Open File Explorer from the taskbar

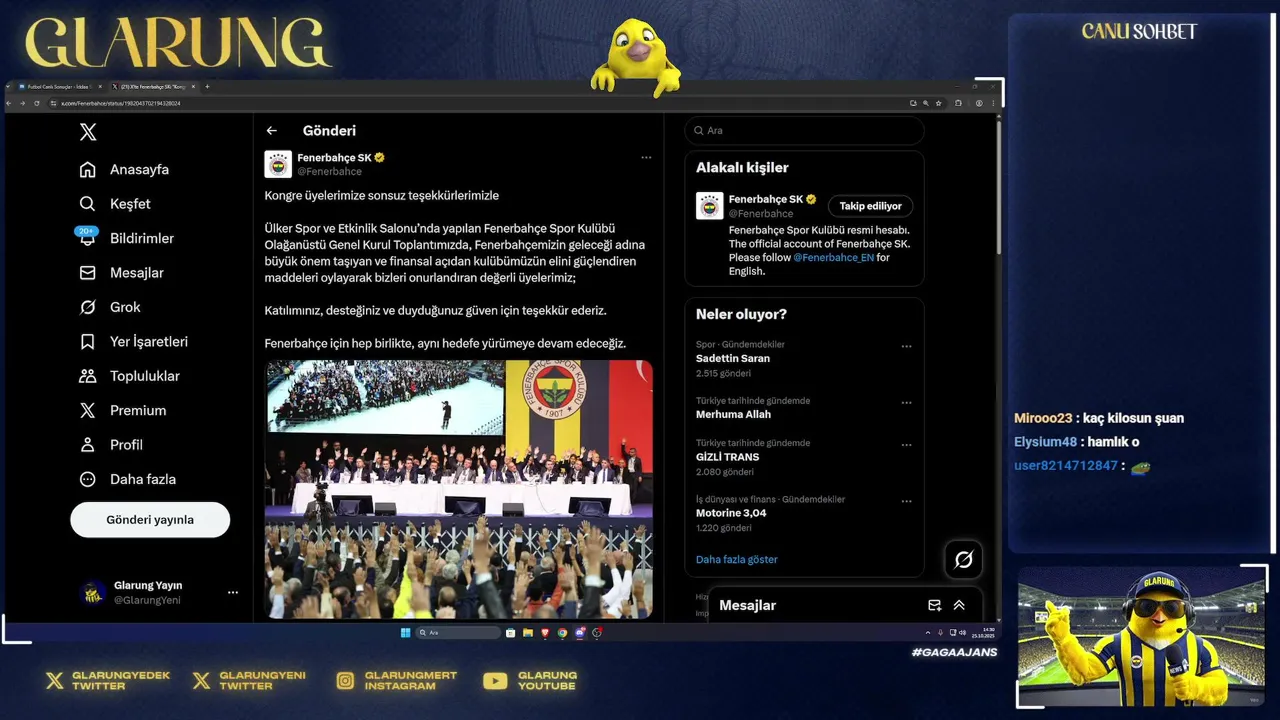coord(528,632)
